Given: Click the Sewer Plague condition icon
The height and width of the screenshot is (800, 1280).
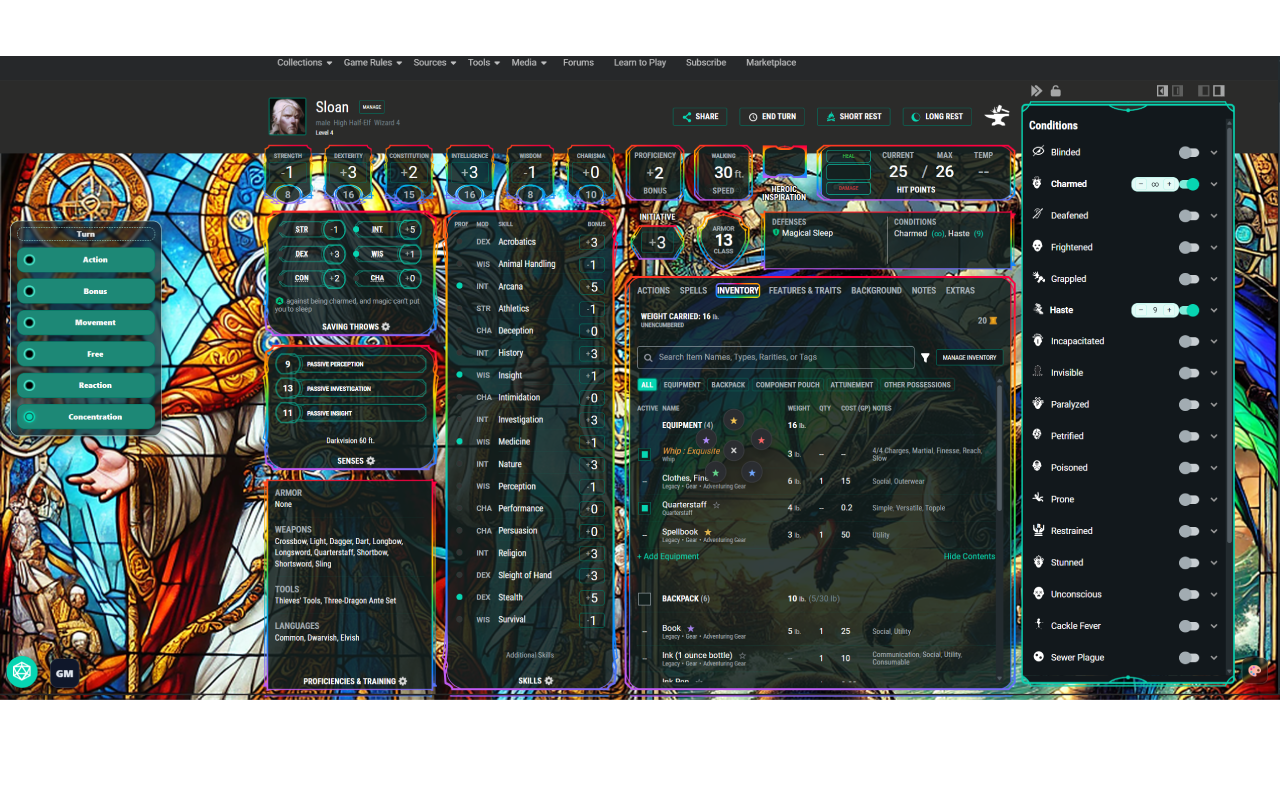Looking at the screenshot, I should click(x=1038, y=657).
